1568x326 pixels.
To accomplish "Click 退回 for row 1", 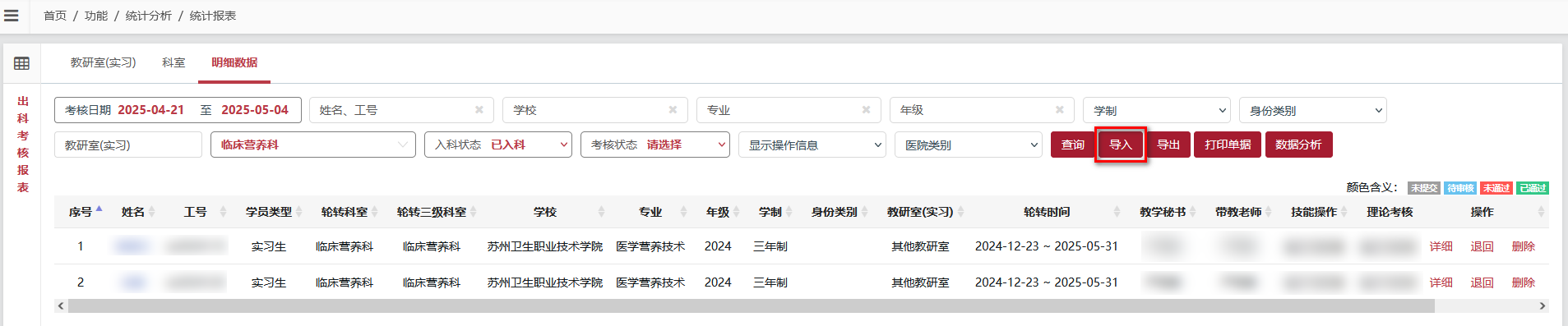I will tap(1482, 246).
